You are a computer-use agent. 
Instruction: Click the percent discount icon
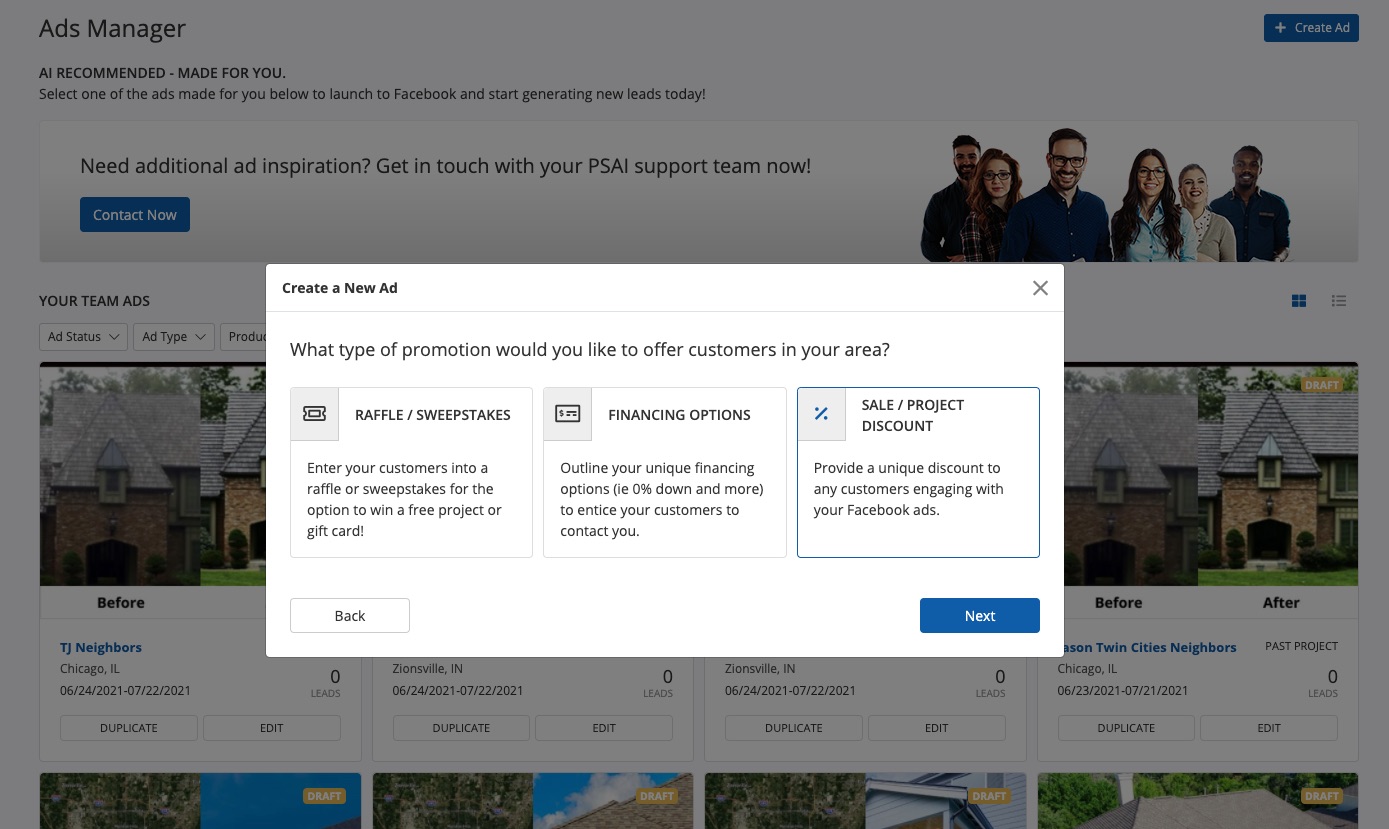tap(821, 414)
